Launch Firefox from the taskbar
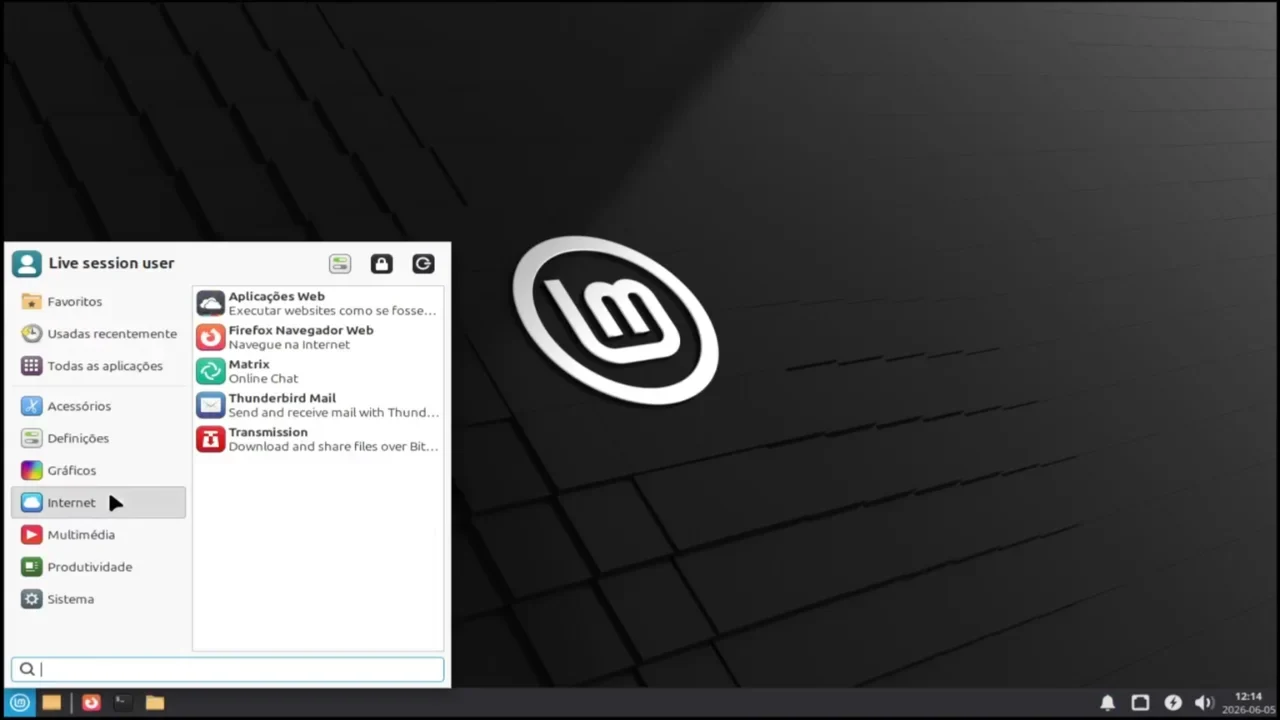This screenshot has height=720, width=1280. point(91,702)
